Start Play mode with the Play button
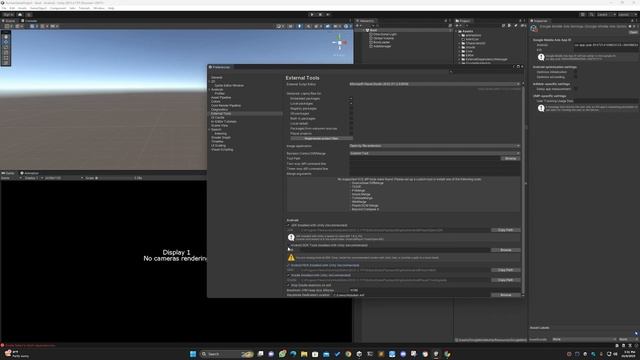Viewport: 640px width, 360px height. pyautogui.click(x=312, y=14)
